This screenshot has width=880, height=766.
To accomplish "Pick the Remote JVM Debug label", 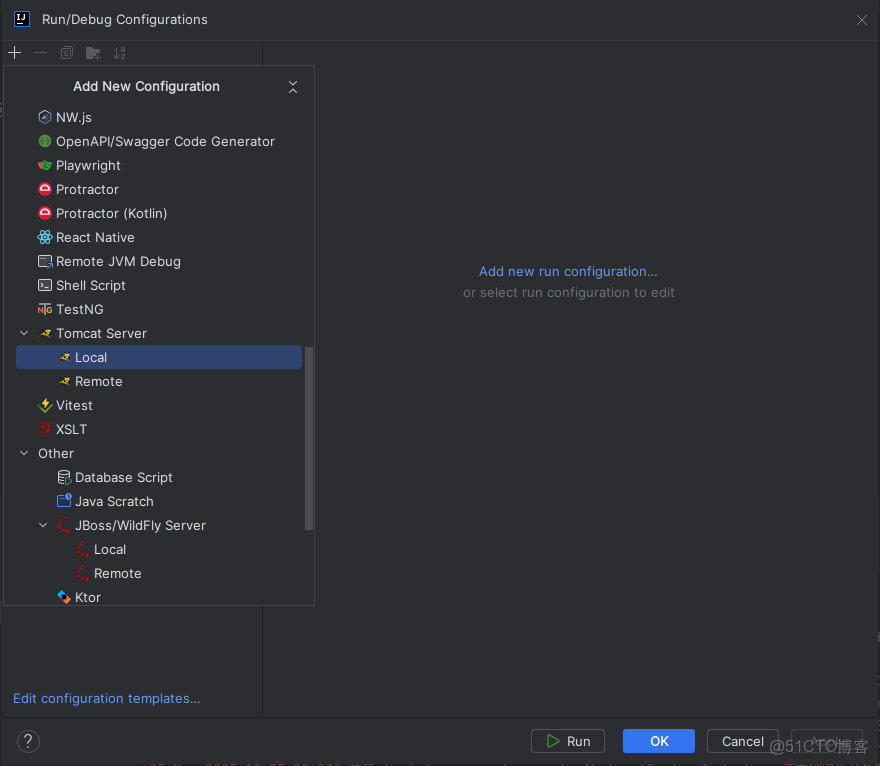I will [x=118, y=262].
